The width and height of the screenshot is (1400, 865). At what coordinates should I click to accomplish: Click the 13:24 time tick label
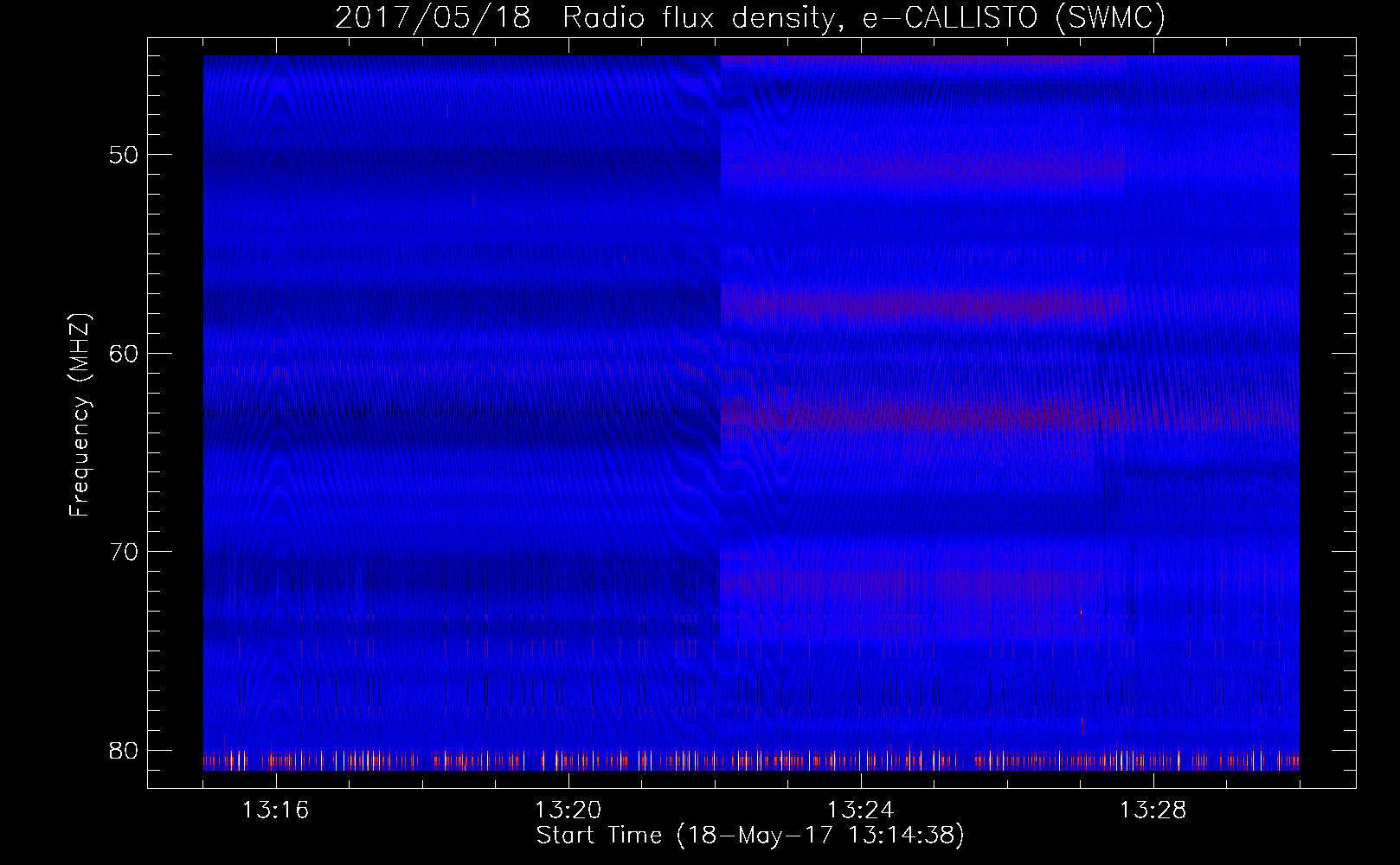click(860, 811)
